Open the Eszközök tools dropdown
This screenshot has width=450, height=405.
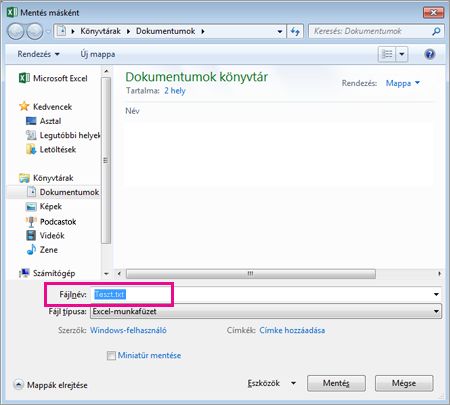tap(272, 383)
